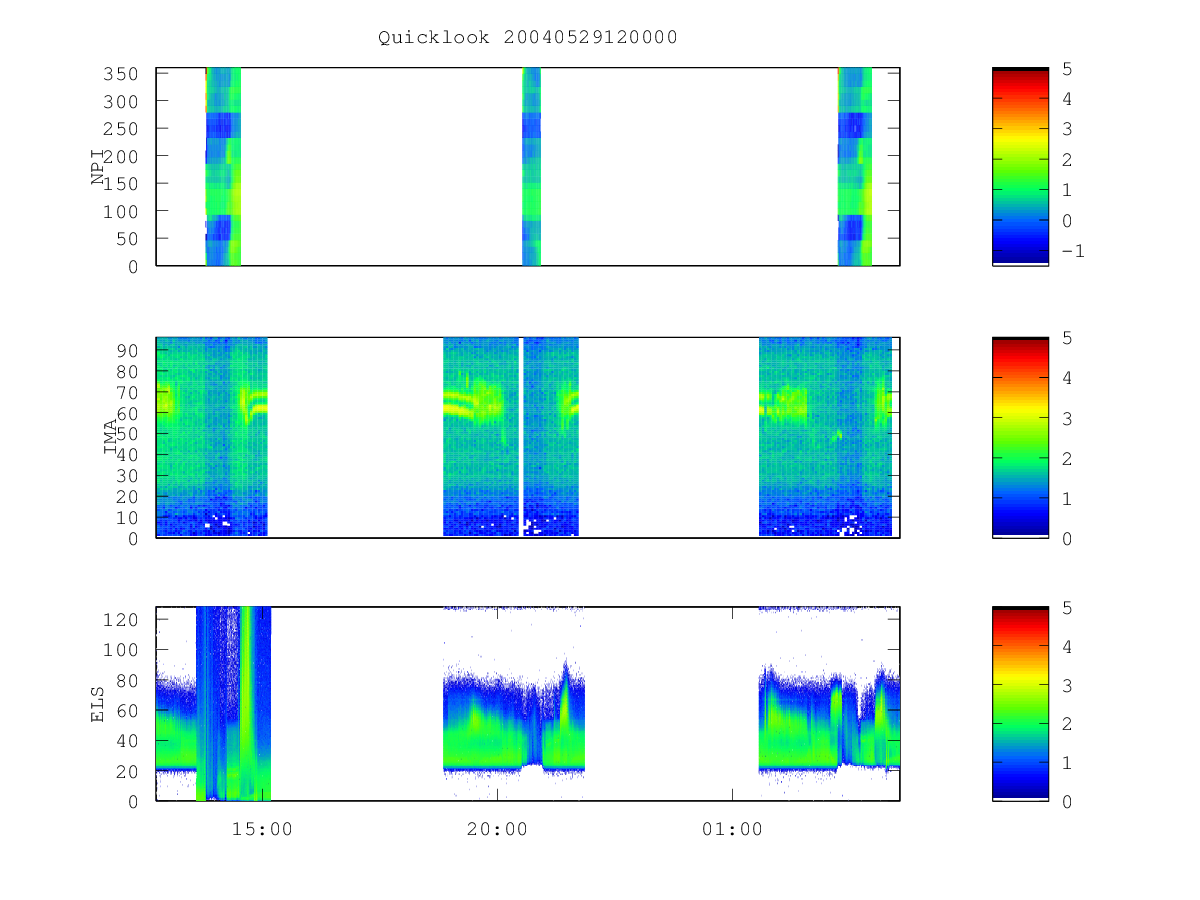This screenshot has width=1200, height=900.
Task: Click the IMA data block near 20:00
Action: point(511,438)
